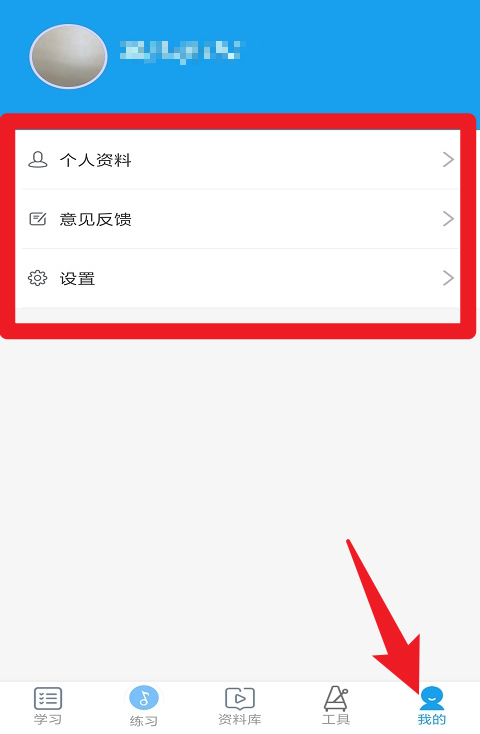Click the feedback note icon beside 意见反馈

click(37, 219)
